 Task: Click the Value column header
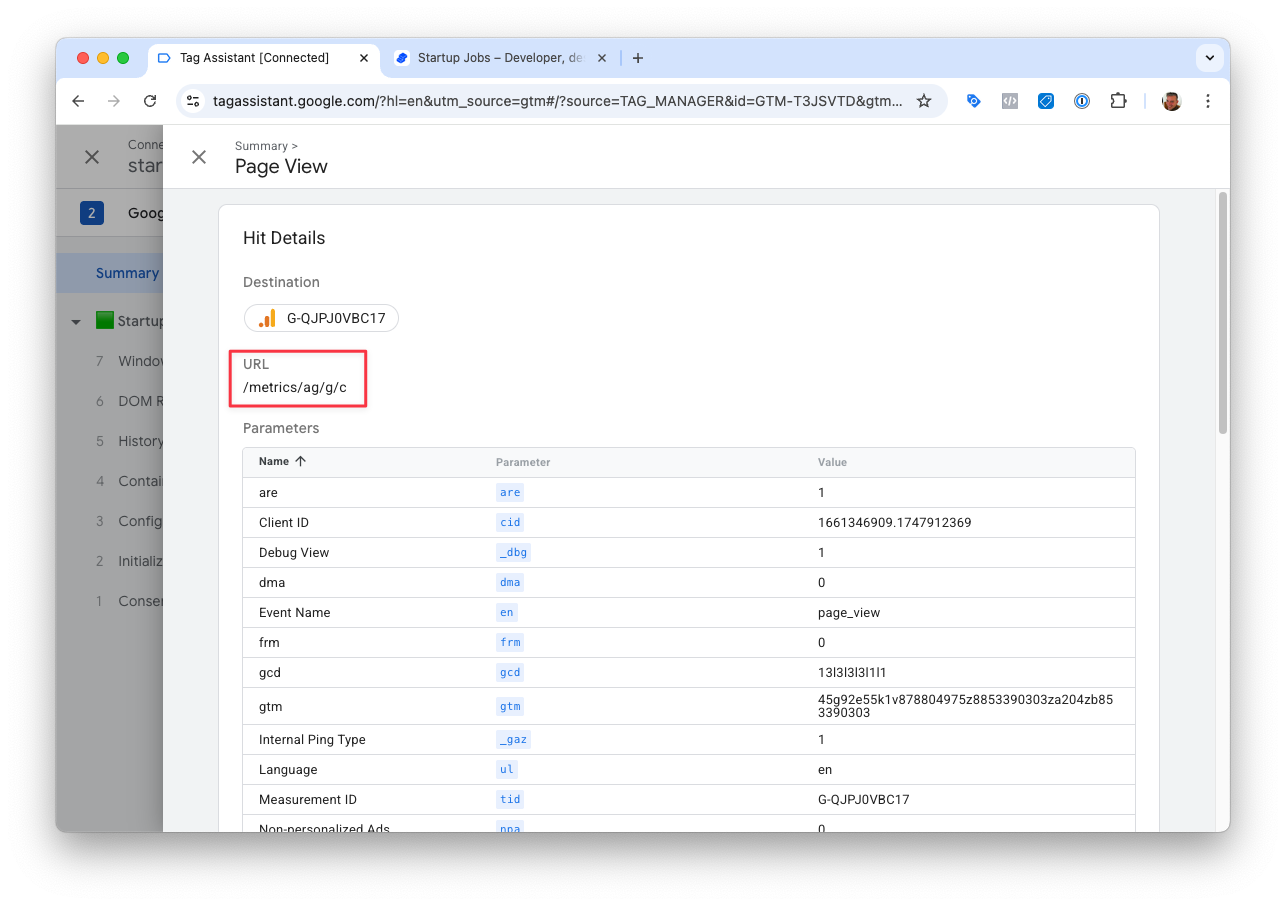click(832, 462)
